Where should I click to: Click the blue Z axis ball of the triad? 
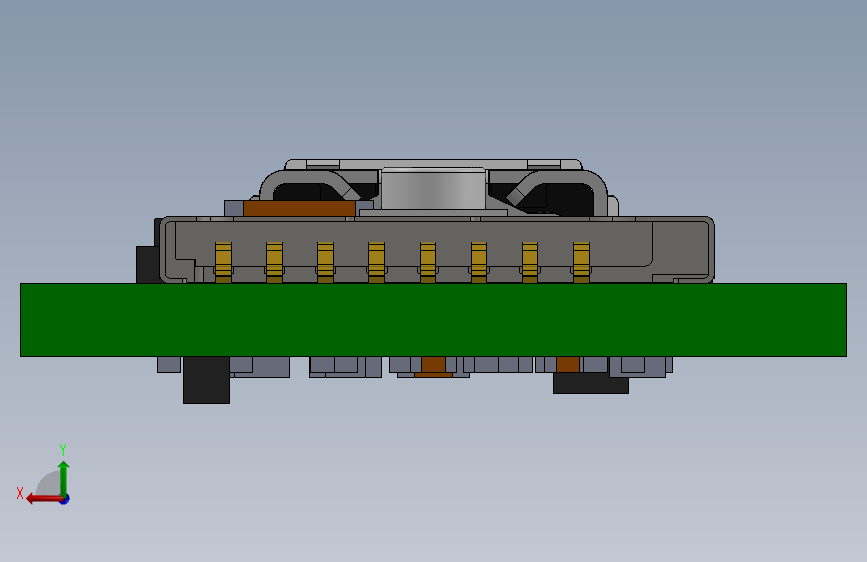(x=65, y=499)
